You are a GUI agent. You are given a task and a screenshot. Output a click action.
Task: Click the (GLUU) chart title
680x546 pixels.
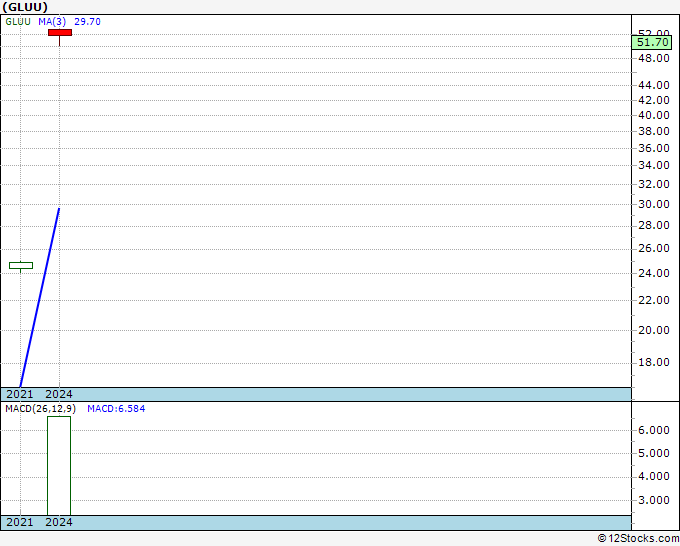tap(25, 7)
